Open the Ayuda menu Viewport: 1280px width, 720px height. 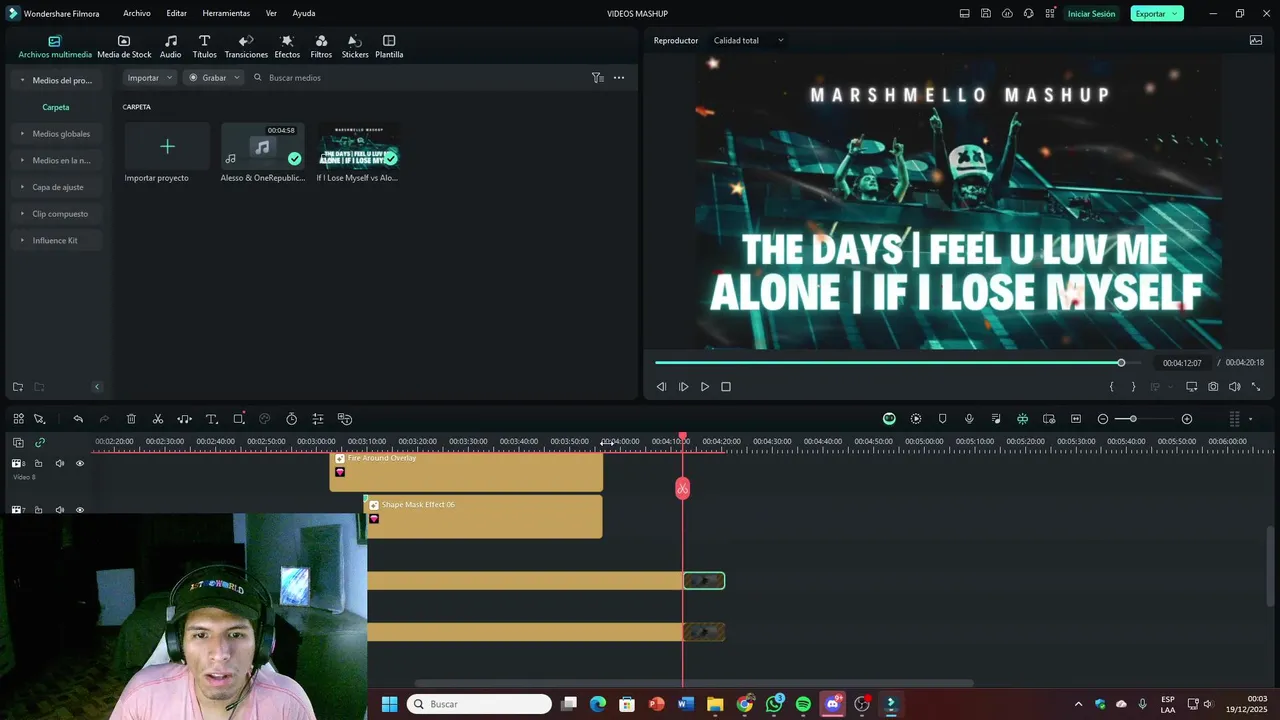tap(304, 14)
